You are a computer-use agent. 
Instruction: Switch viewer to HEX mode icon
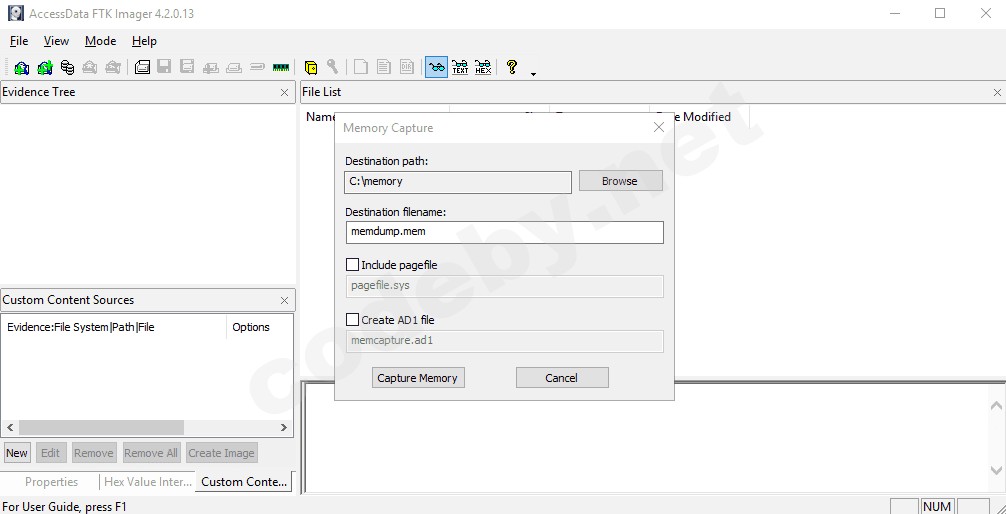(483, 67)
